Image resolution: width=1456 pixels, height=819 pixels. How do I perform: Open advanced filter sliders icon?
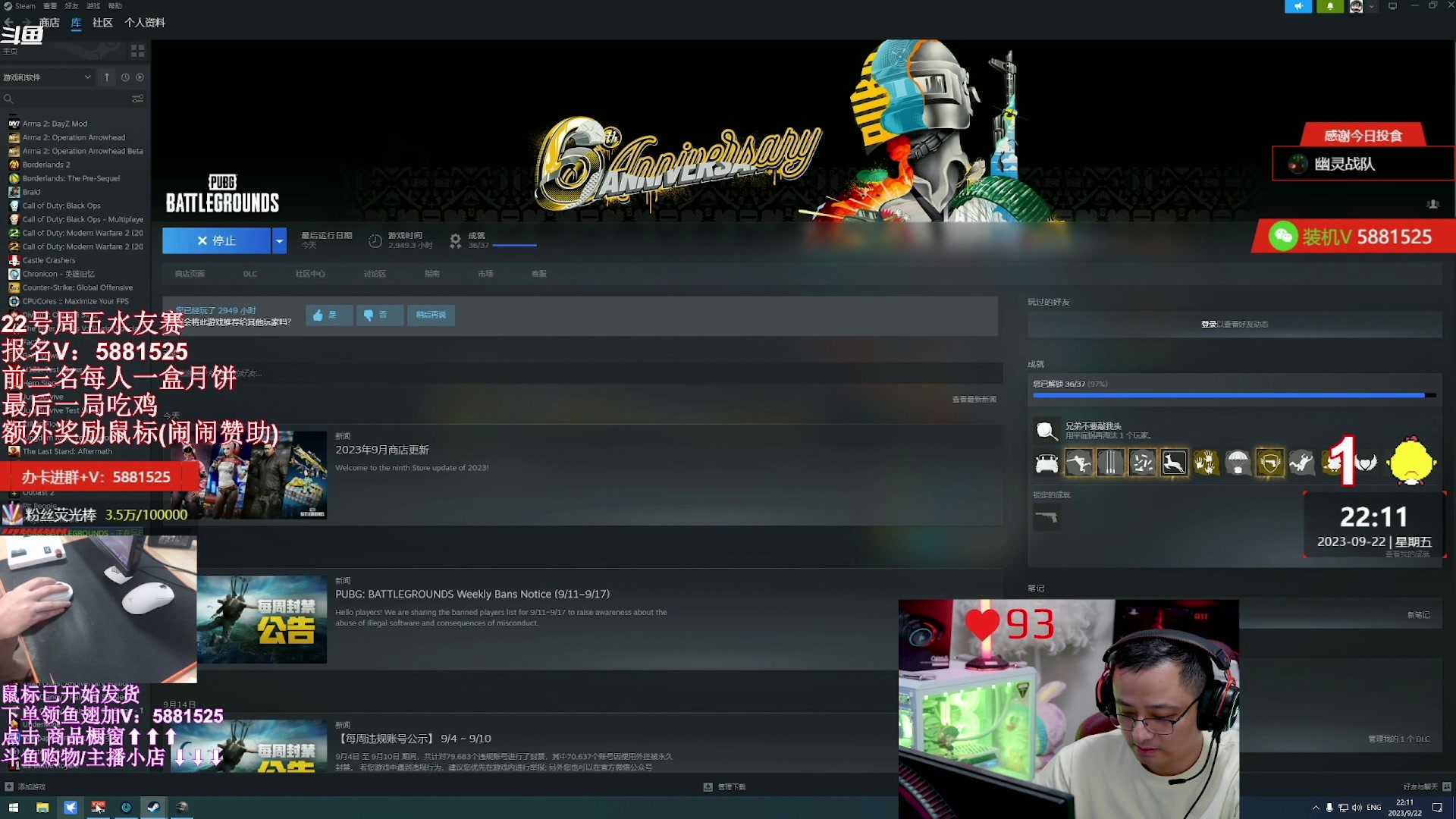pyautogui.click(x=137, y=99)
